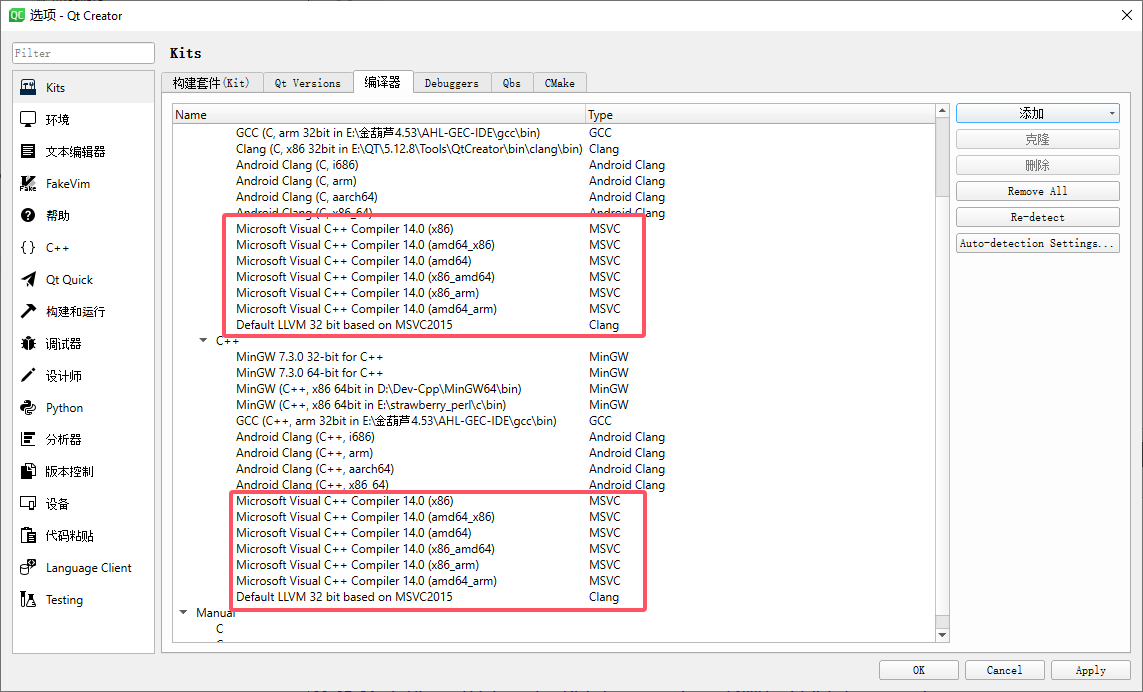The height and width of the screenshot is (692, 1143).
Task: Open the 版本控制 icon category
Action: (x=28, y=472)
